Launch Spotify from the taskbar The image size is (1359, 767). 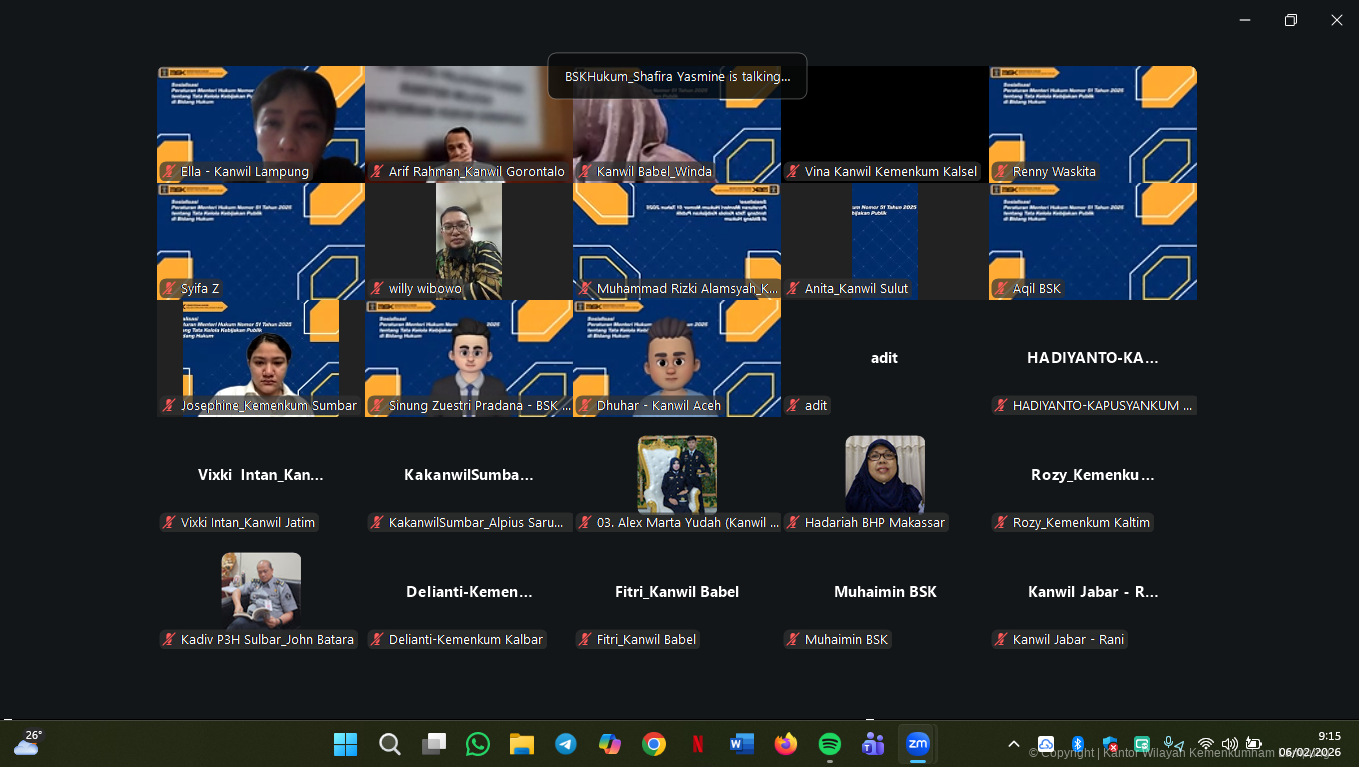(x=829, y=744)
